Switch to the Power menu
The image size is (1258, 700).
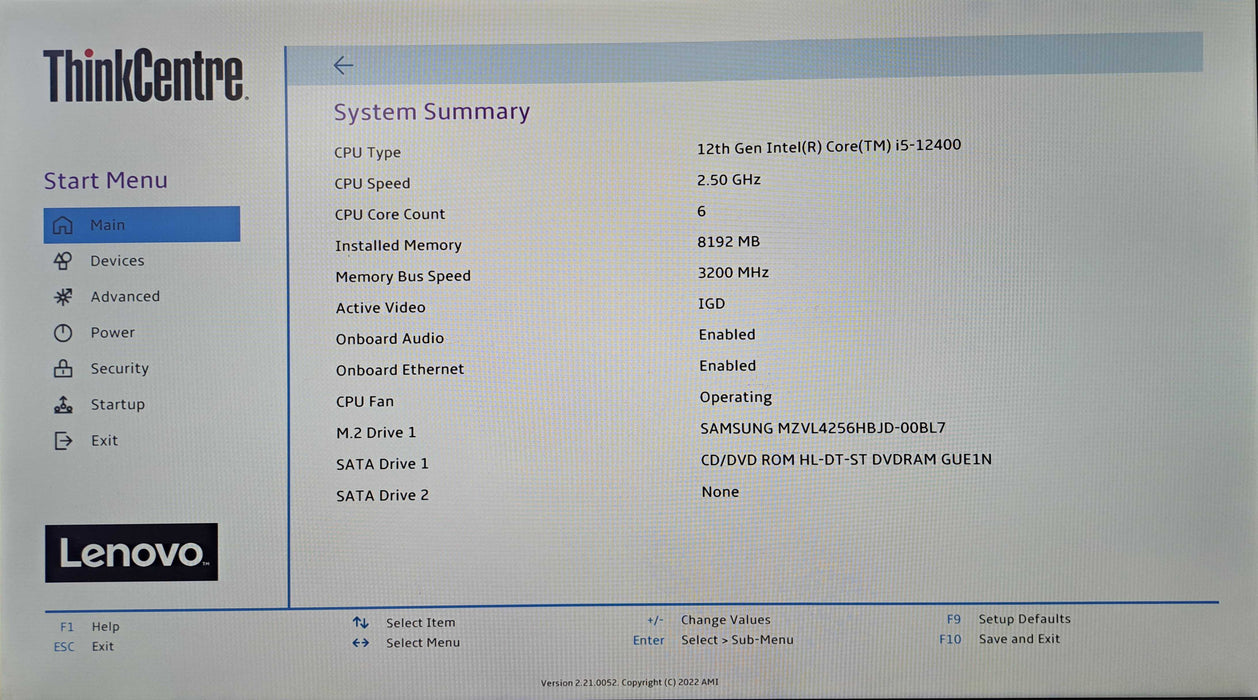[112, 333]
